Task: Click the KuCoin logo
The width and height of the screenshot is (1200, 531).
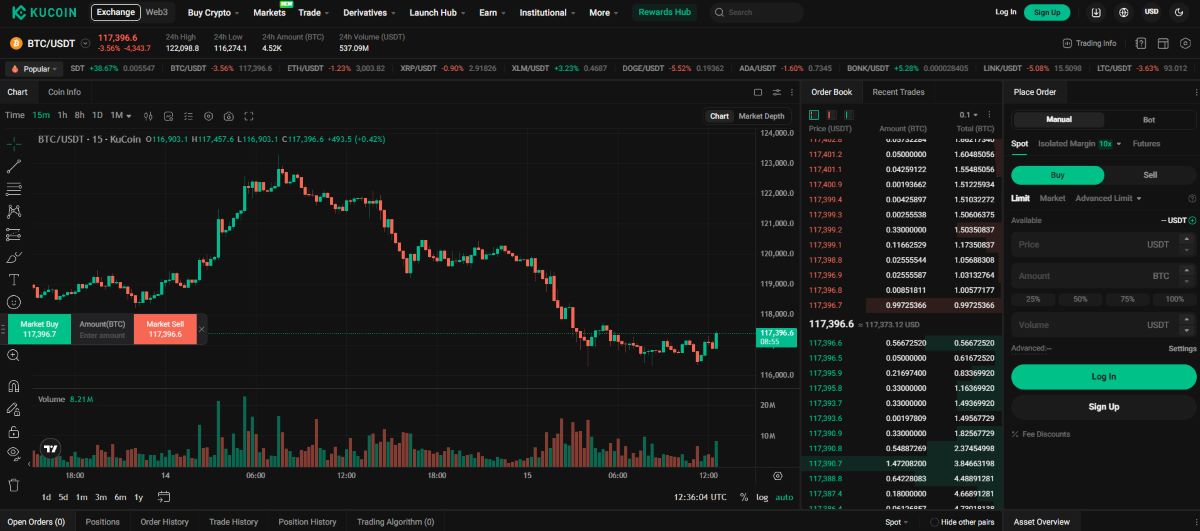Action: tap(46, 12)
